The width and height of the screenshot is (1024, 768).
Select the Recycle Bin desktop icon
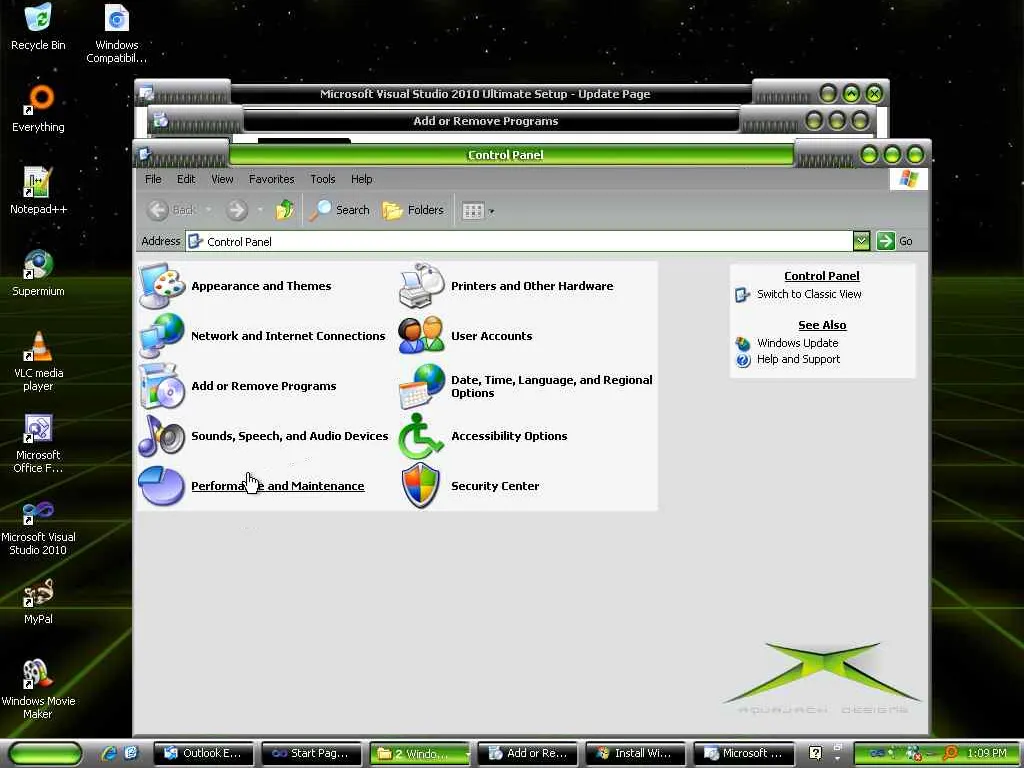coord(38,27)
